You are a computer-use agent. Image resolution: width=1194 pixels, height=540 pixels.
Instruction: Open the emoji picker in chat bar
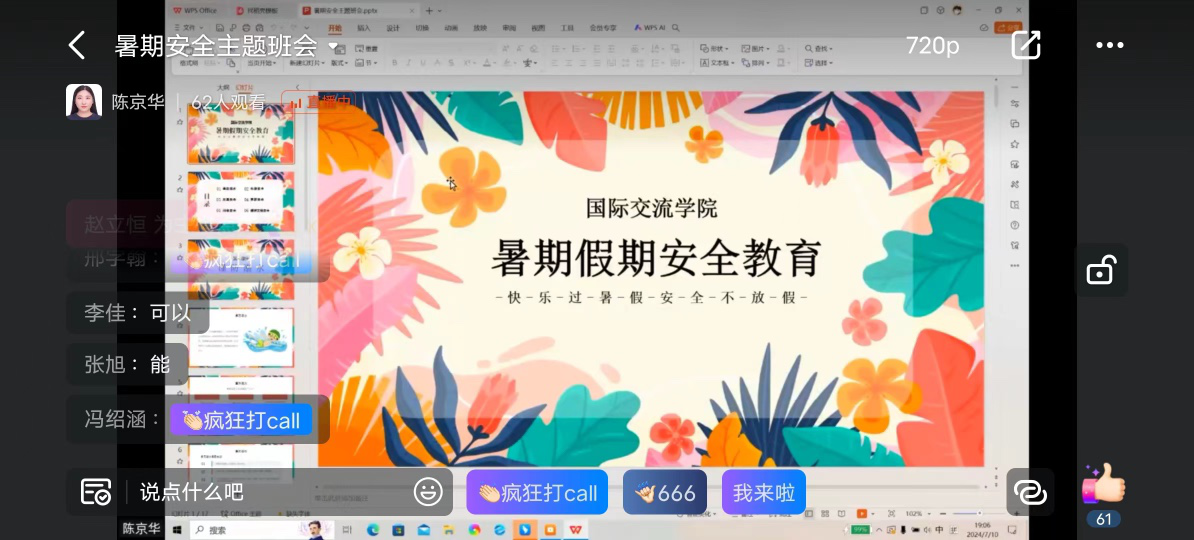[428, 492]
